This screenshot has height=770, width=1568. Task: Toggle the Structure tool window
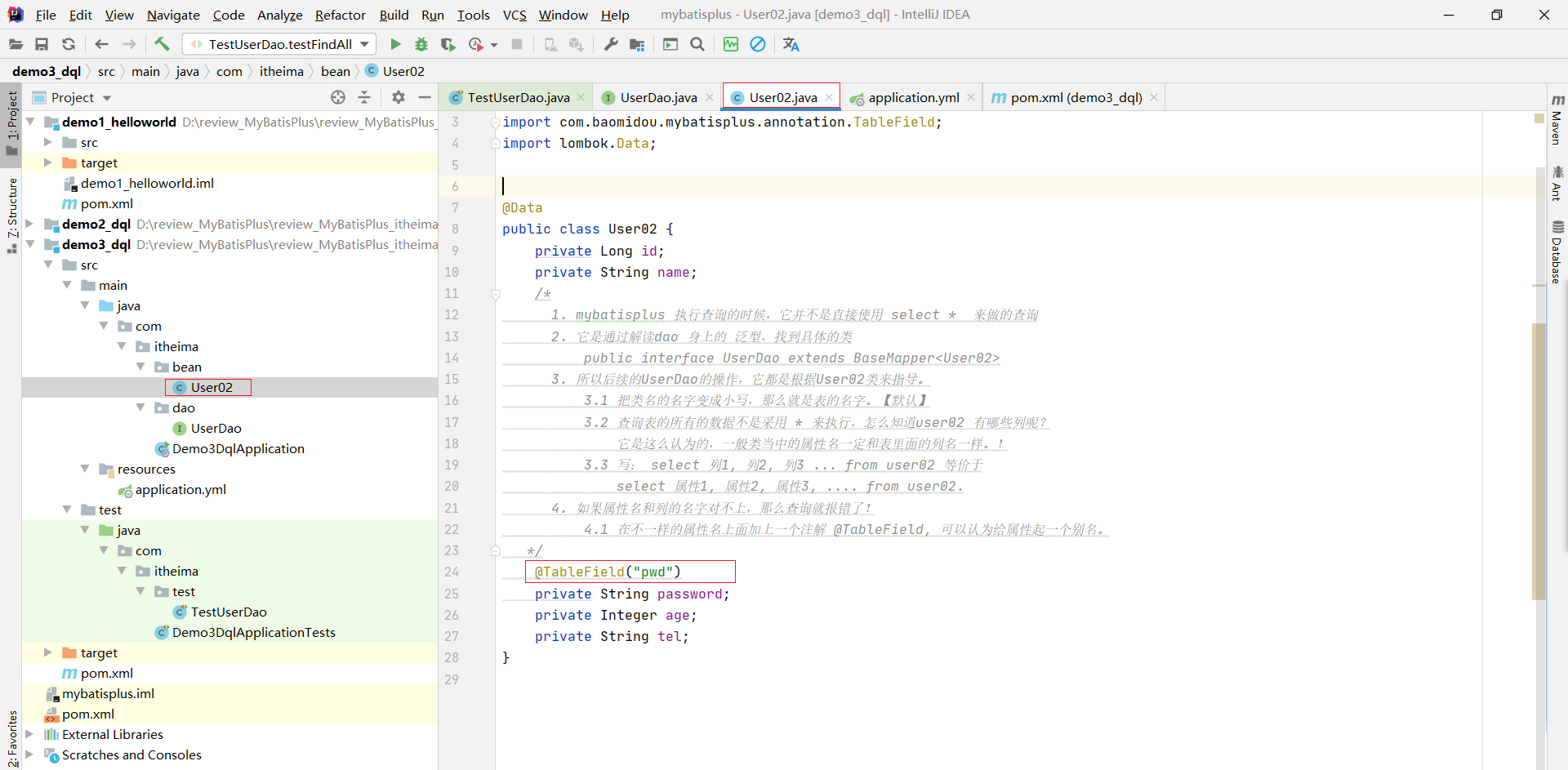pyautogui.click(x=12, y=214)
